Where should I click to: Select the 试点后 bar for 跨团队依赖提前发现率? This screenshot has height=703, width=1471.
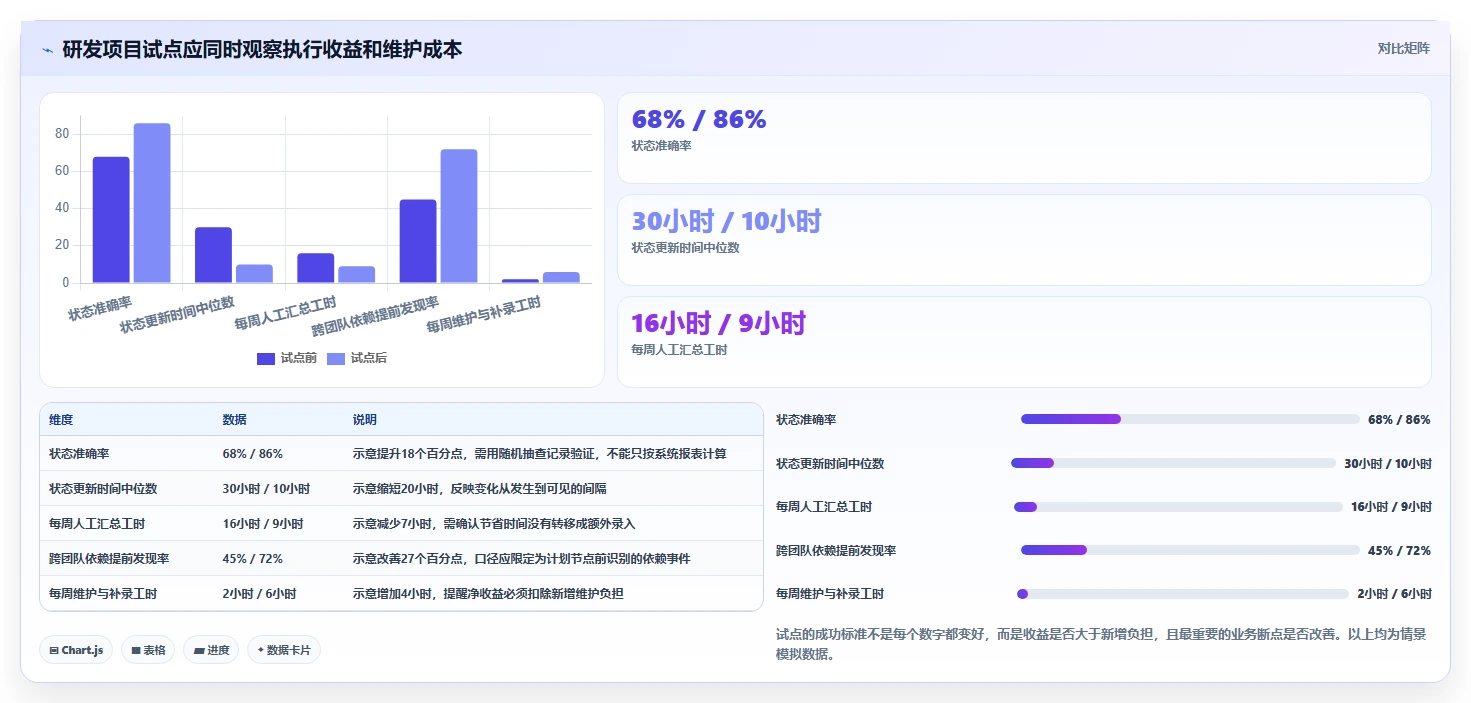459,216
